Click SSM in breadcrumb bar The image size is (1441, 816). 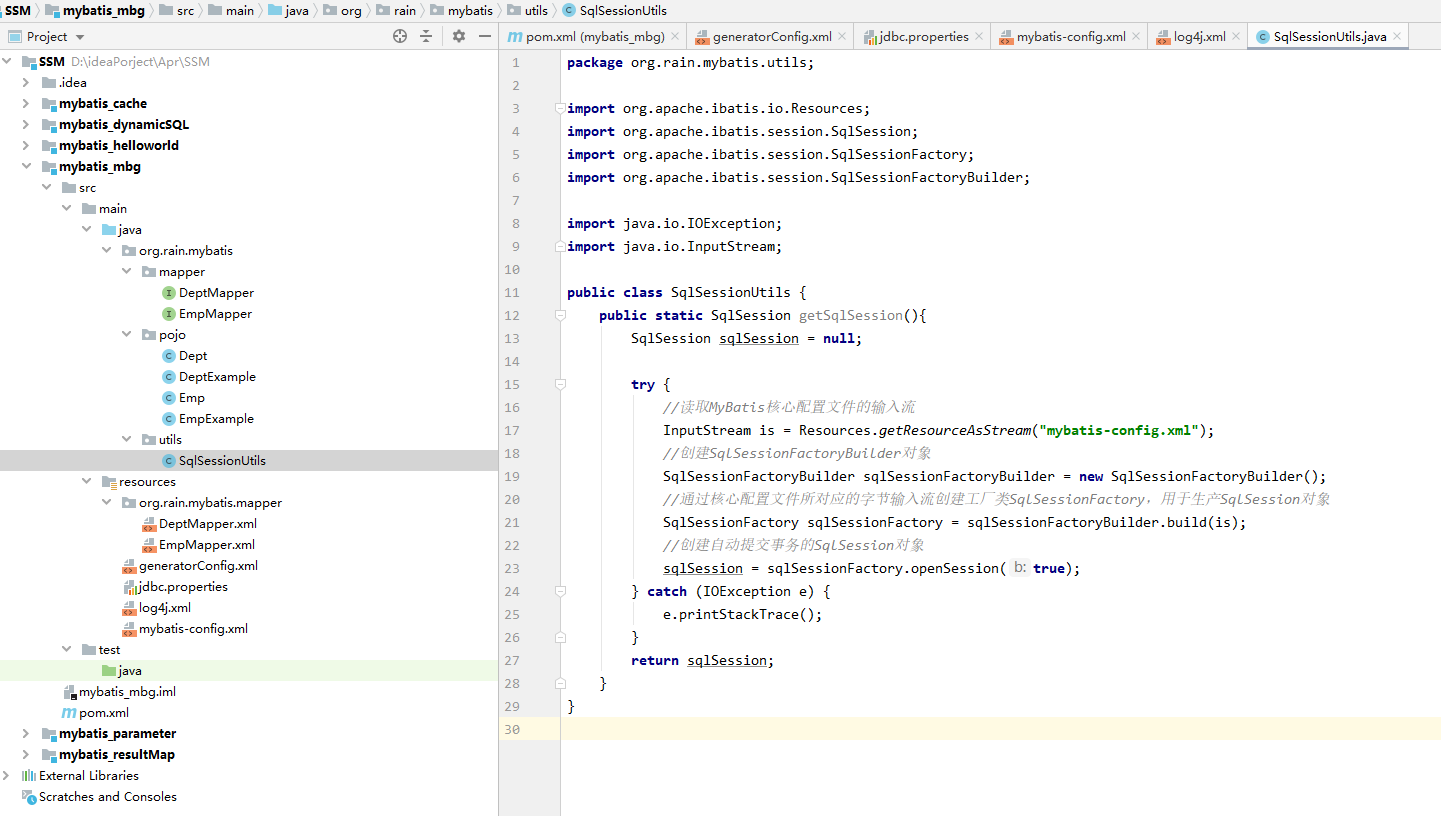click(x=18, y=10)
